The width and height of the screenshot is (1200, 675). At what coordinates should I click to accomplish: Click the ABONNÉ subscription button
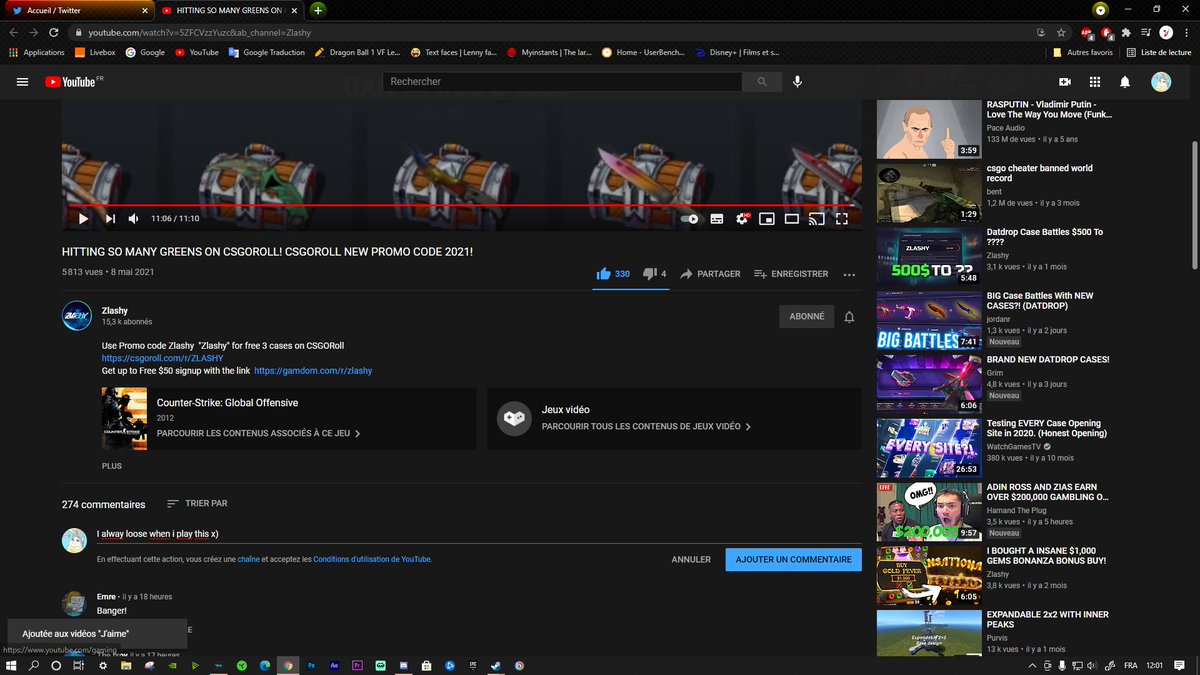coord(807,316)
